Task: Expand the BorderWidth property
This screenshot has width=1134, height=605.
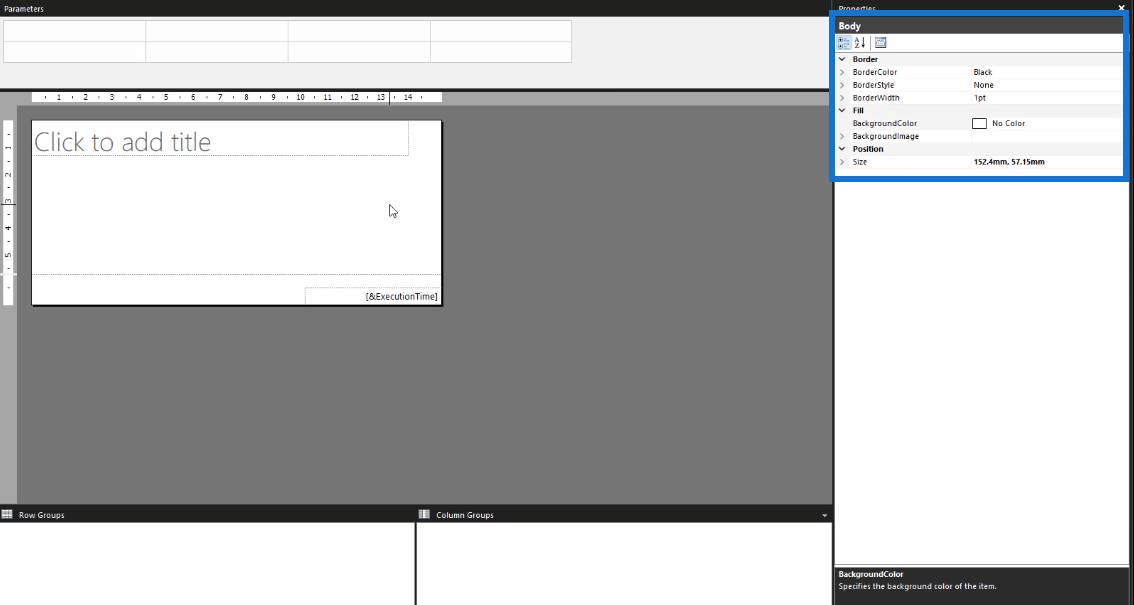Action: 842,98
